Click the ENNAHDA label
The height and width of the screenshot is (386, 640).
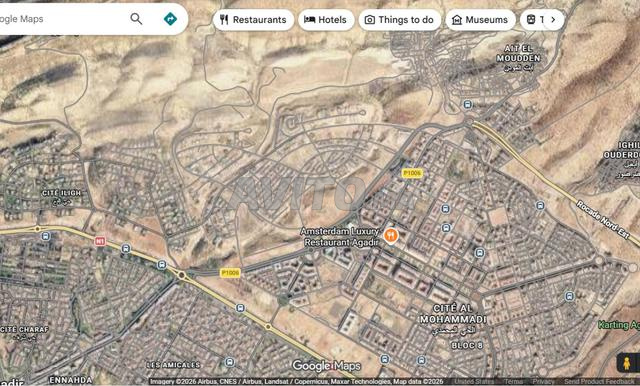click(70, 380)
